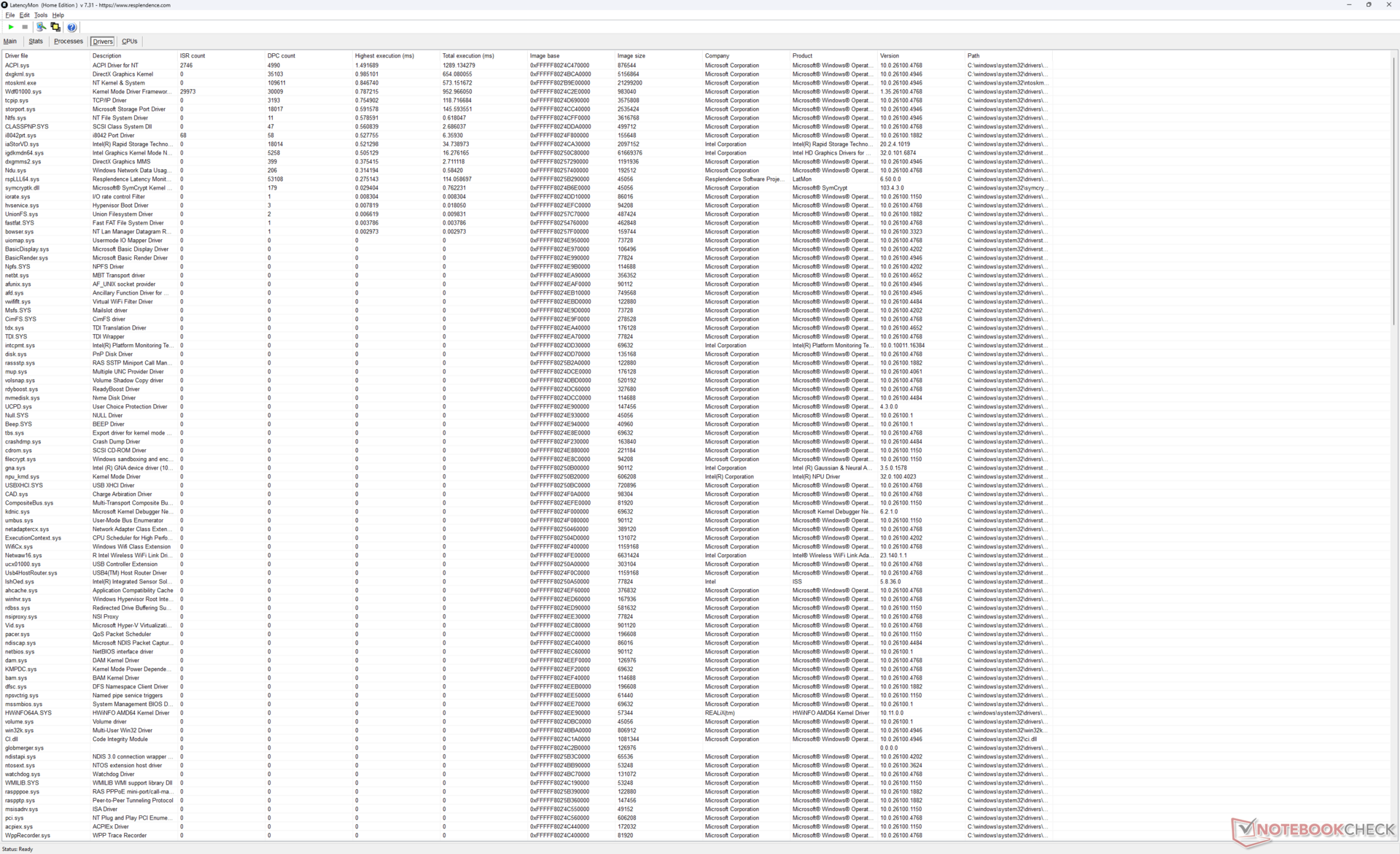This screenshot has width=1400, height=854.
Task: Select the Ntfs.sys driver row
Action: (x=526, y=118)
